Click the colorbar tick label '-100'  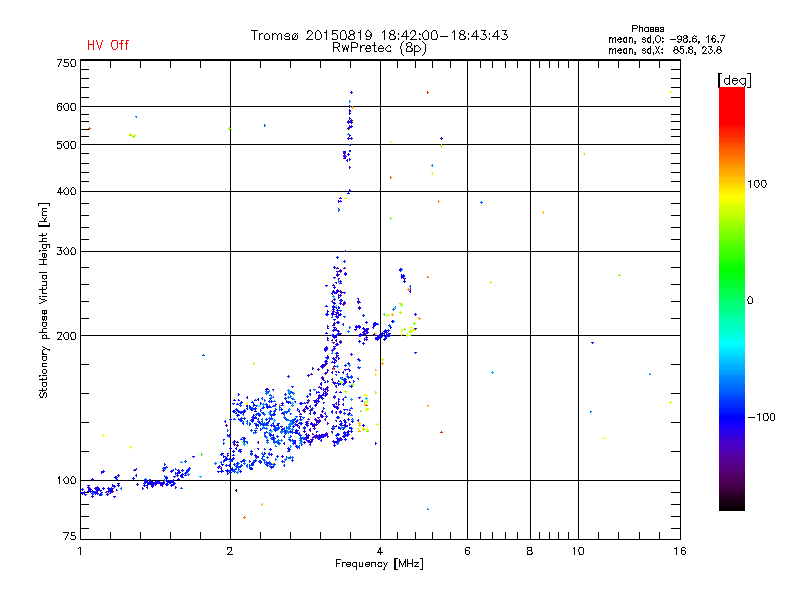coord(761,417)
